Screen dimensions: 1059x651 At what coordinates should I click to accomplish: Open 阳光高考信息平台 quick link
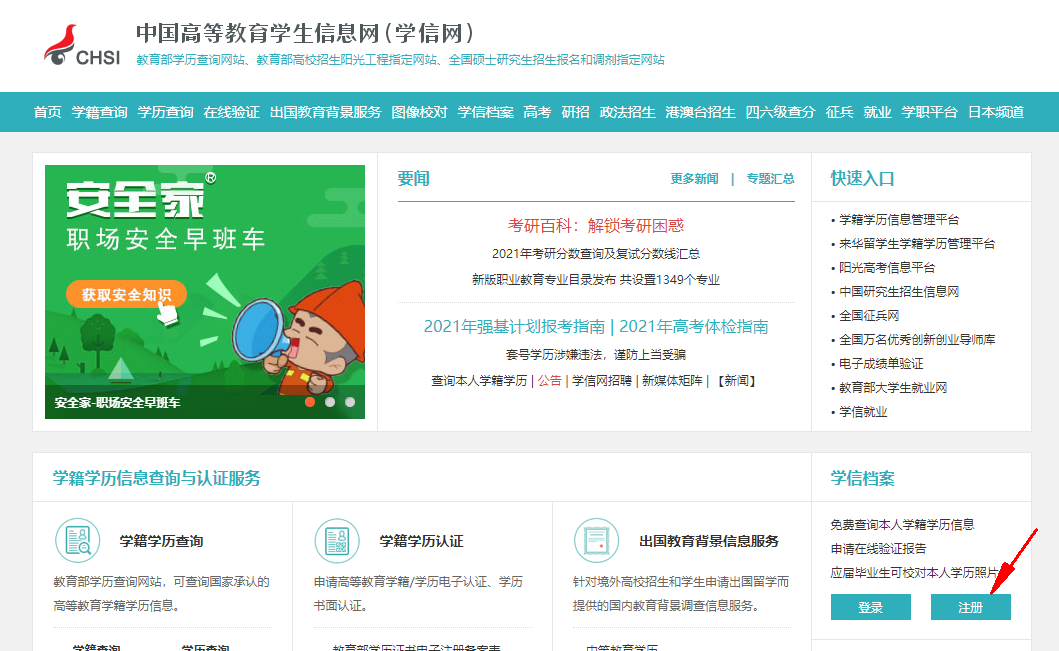tap(887, 268)
